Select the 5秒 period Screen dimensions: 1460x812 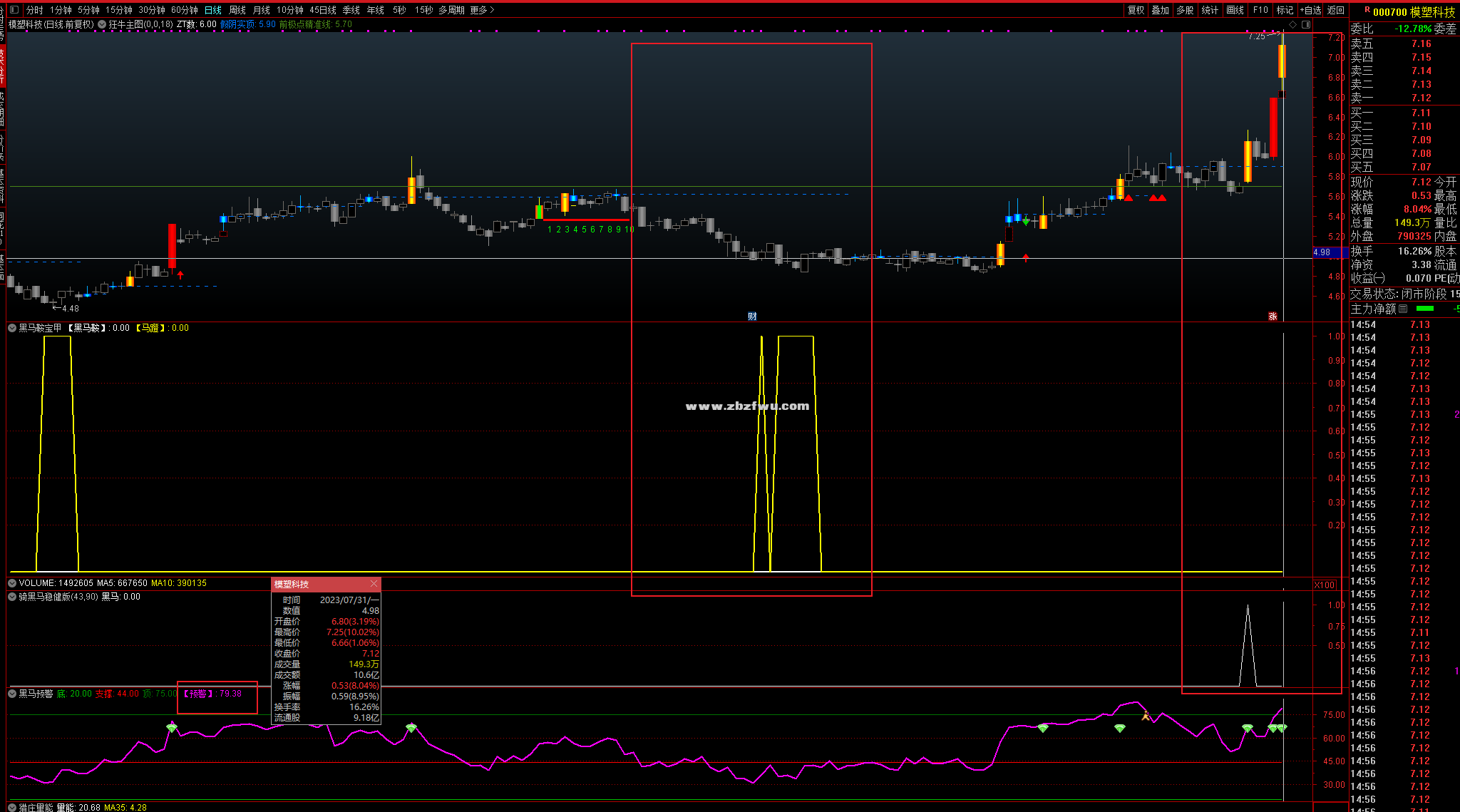point(399,10)
